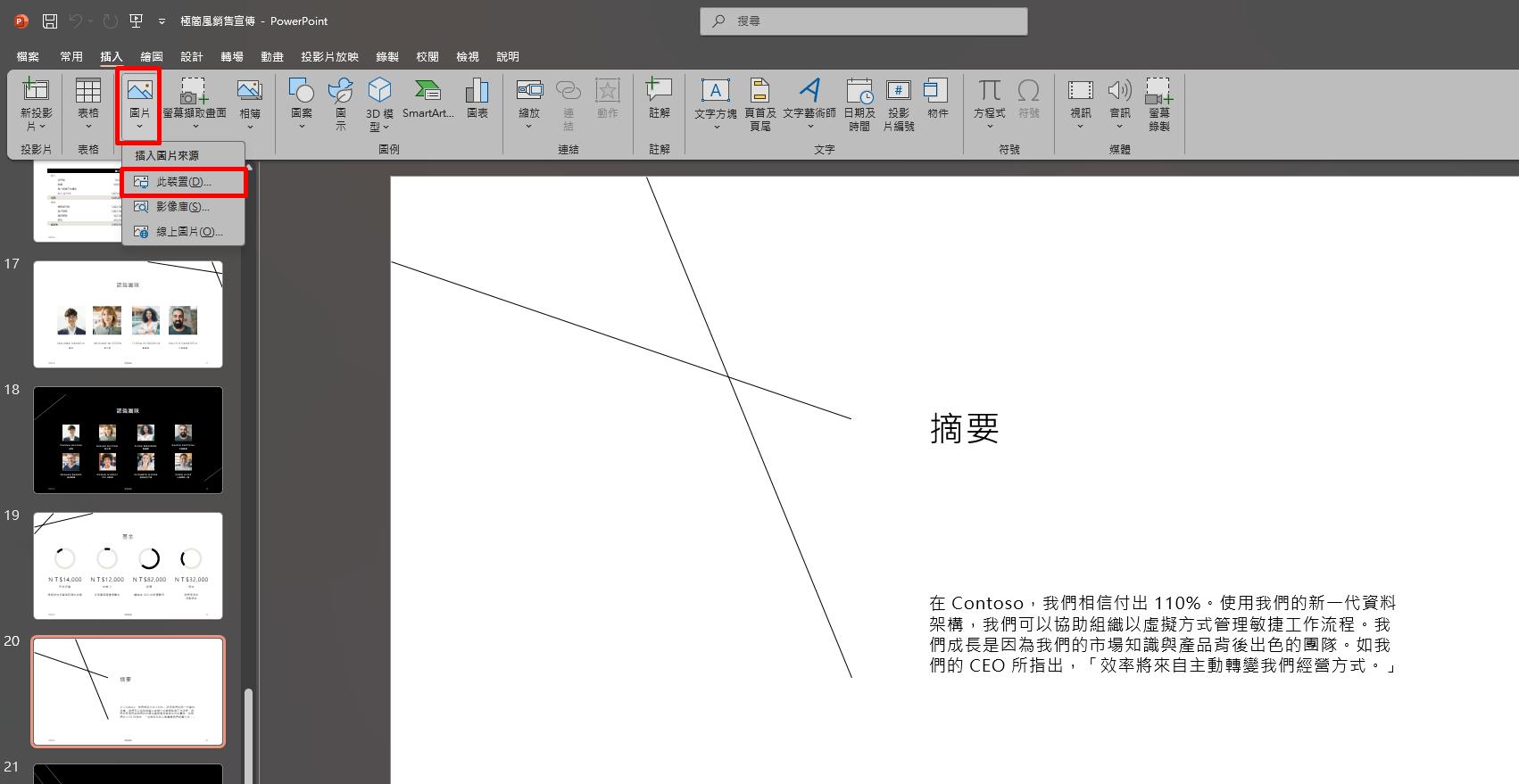This screenshot has height=784, width=1519.
Task: Switch to the 常用 Home tab
Action: click(x=71, y=56)
